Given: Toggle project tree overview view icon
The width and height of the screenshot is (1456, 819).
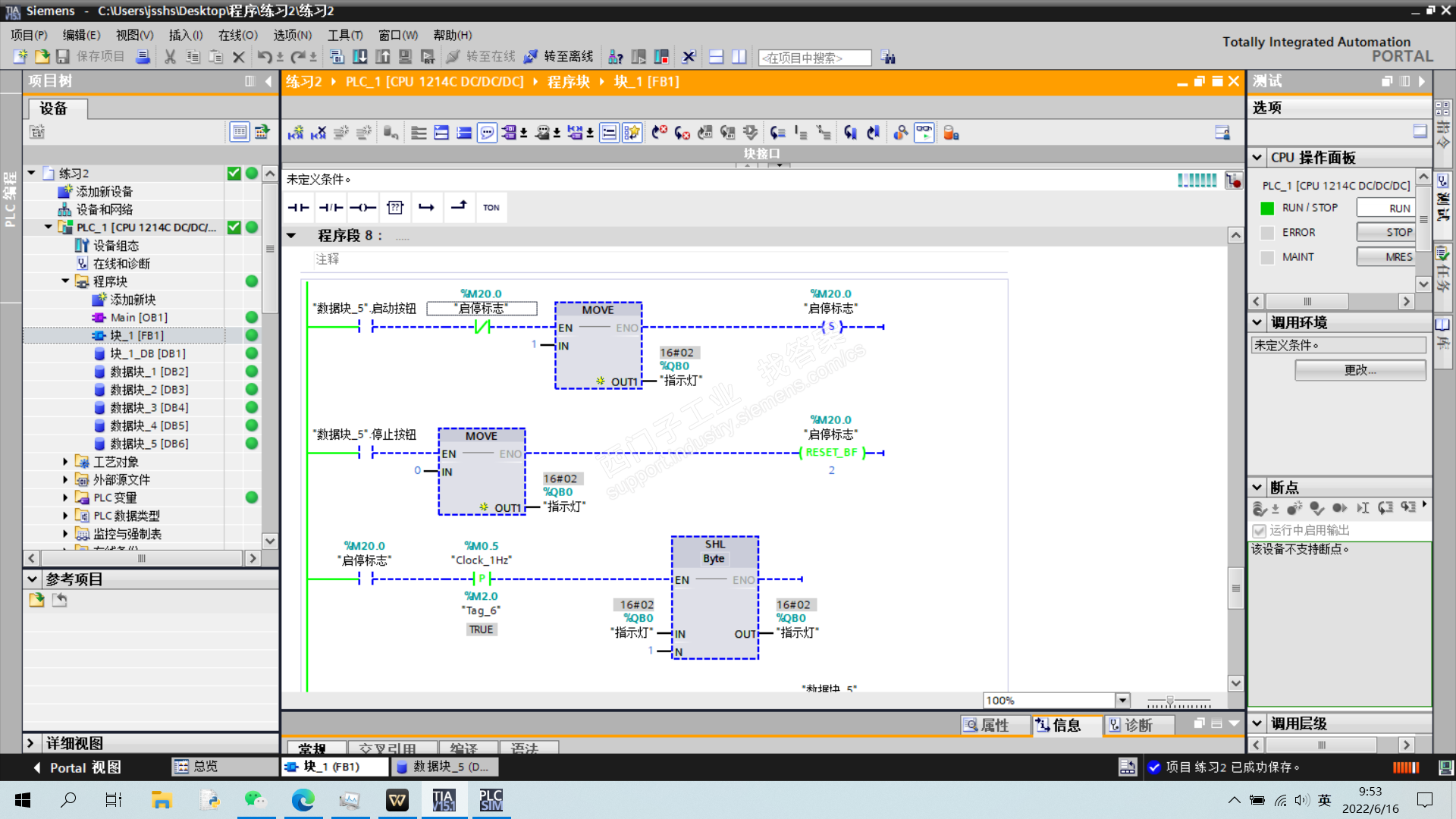Looking at the screenshot, I should tap(239, 132).
